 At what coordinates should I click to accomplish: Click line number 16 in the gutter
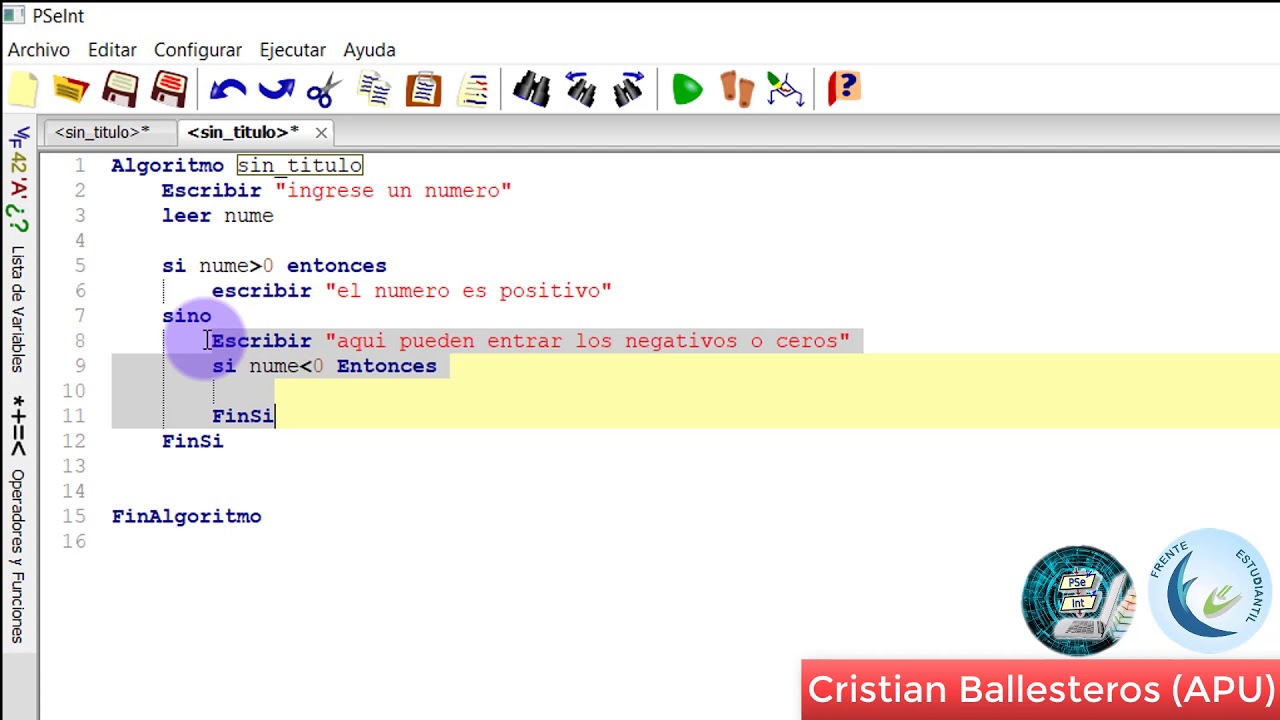(75, 541)
